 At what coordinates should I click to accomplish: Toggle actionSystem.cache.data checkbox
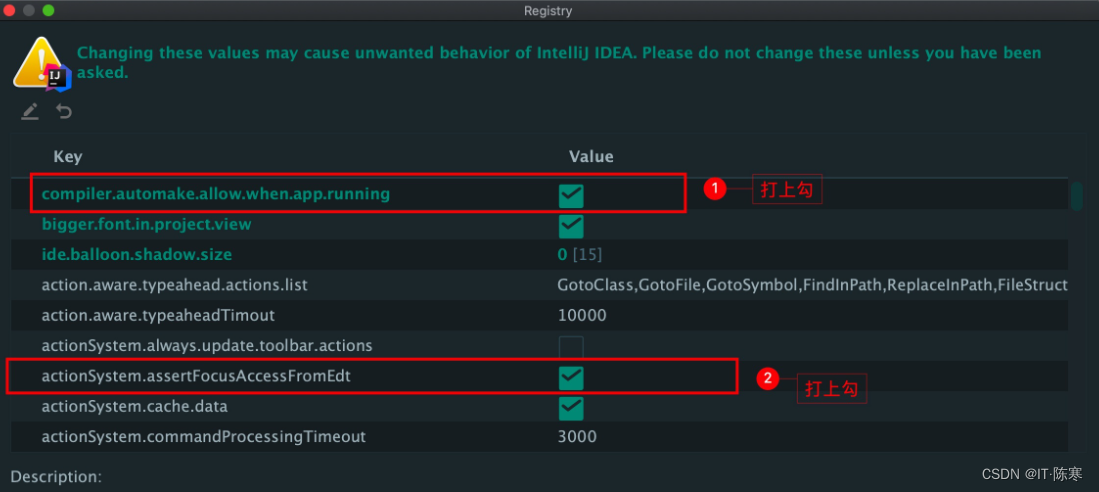(571, 407)
